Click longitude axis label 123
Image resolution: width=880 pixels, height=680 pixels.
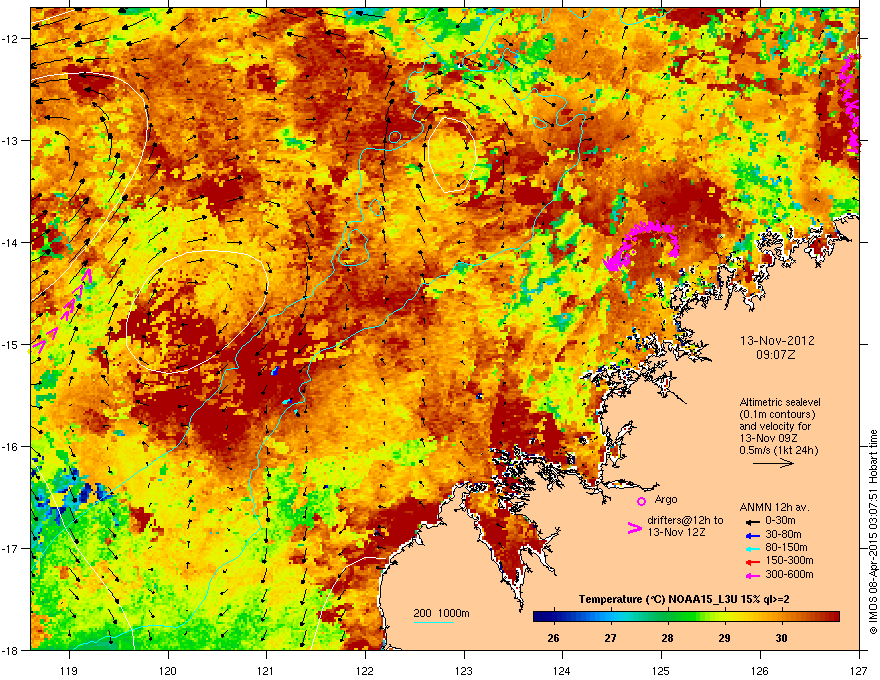pos(464,671)
